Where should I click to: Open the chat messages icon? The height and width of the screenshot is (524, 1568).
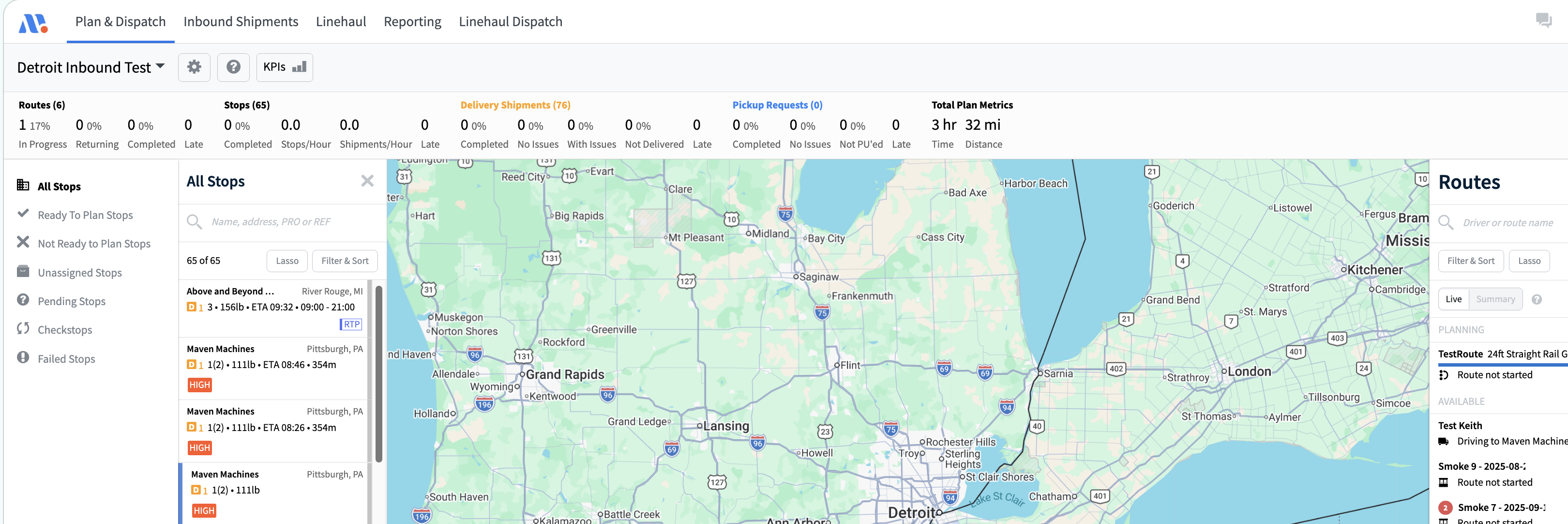click(1543, 20)
